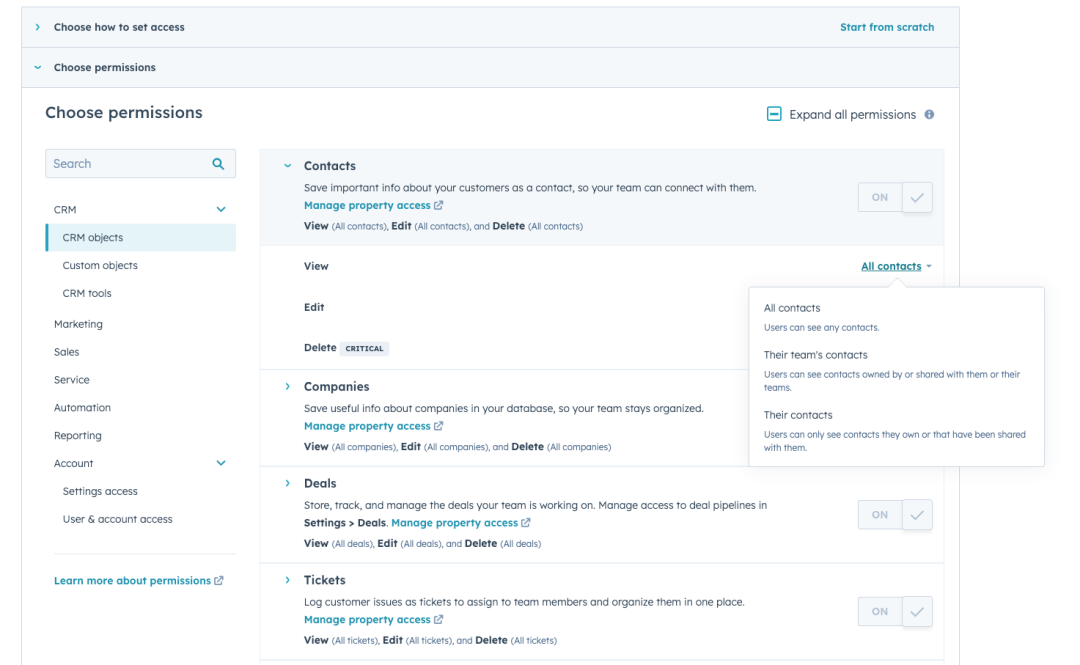Open Custom objects in sidebar

[x=100, y=266]
